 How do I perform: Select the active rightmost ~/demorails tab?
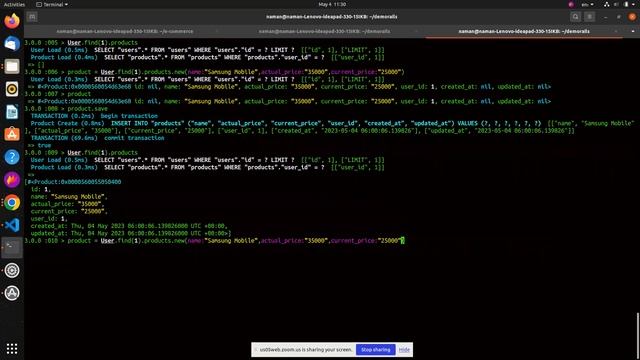pos(524,31)
